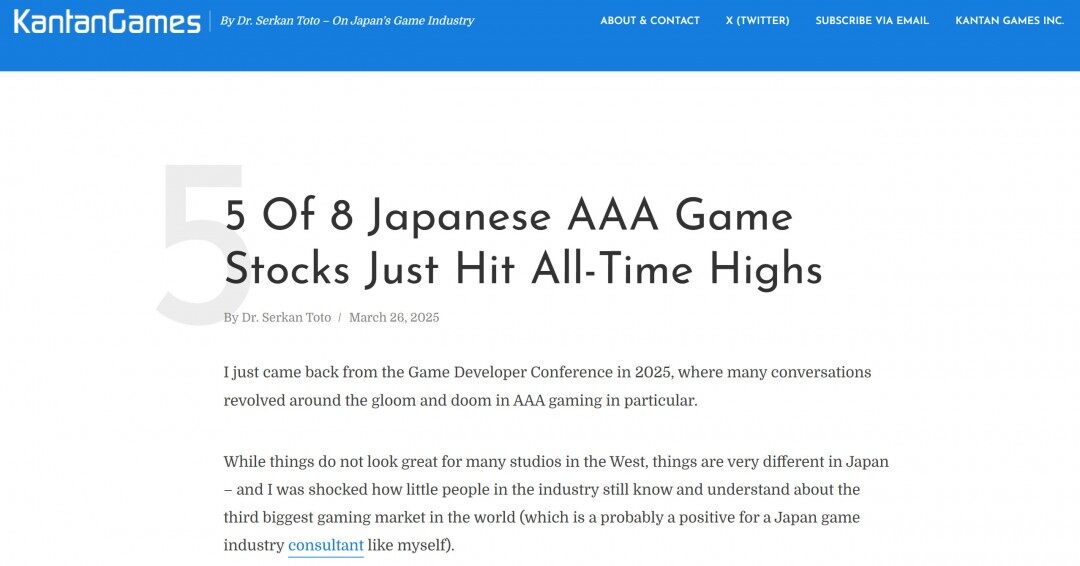Click author name Dr. Serkan Toto
This screenshot has width=1080, height=566.
pyautogui.click(x=286, y=317)
